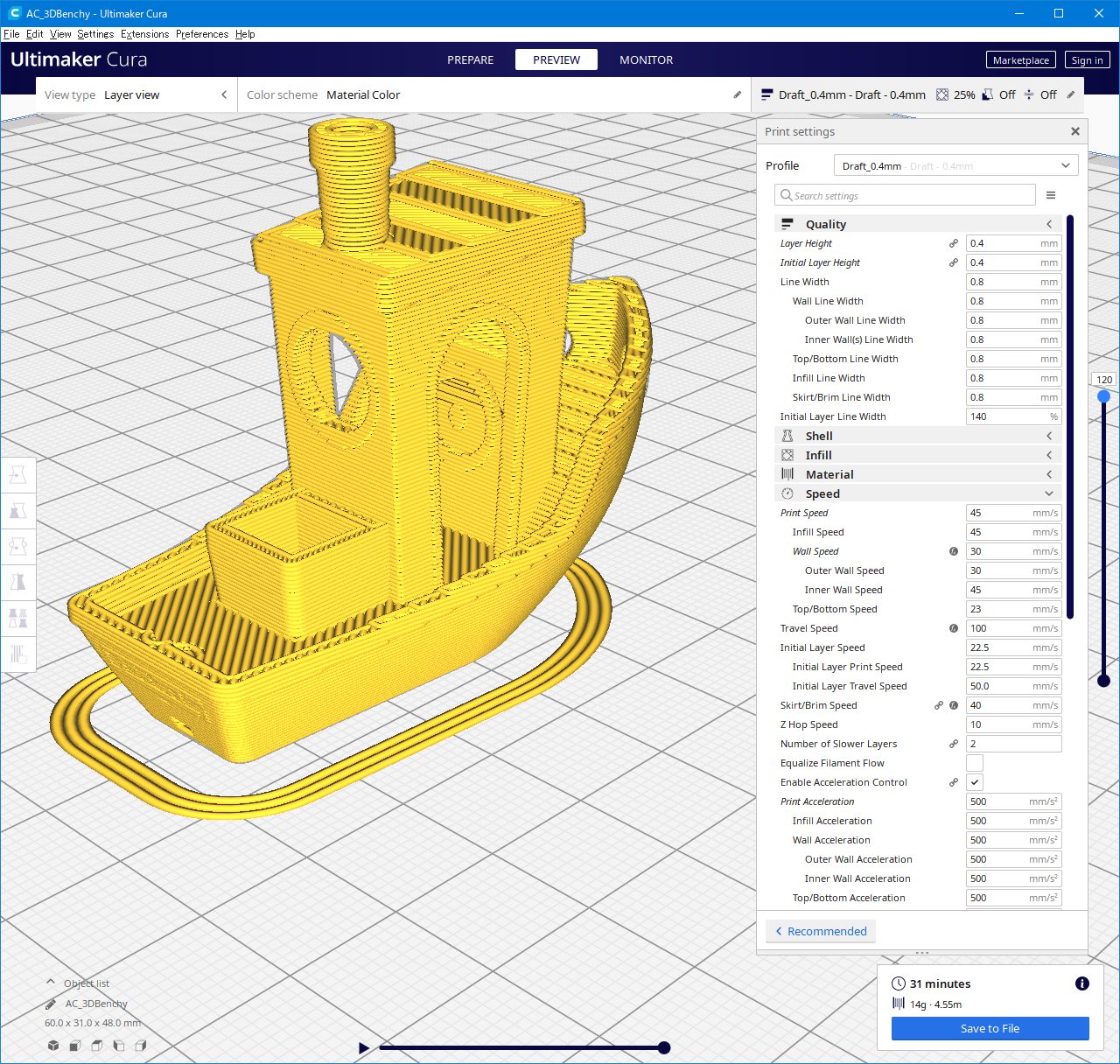Close the Print settings panel
The image size is (1120, 1064).
(x=1075, y=131)
